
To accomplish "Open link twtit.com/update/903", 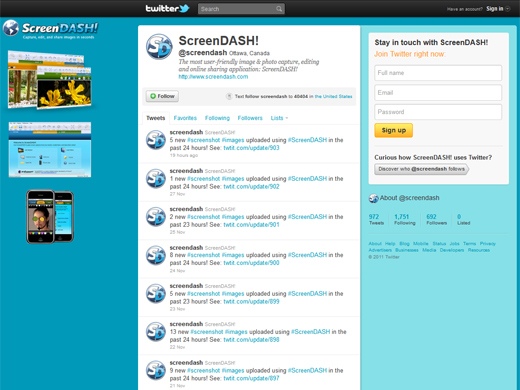I will [x=251, y=148].
